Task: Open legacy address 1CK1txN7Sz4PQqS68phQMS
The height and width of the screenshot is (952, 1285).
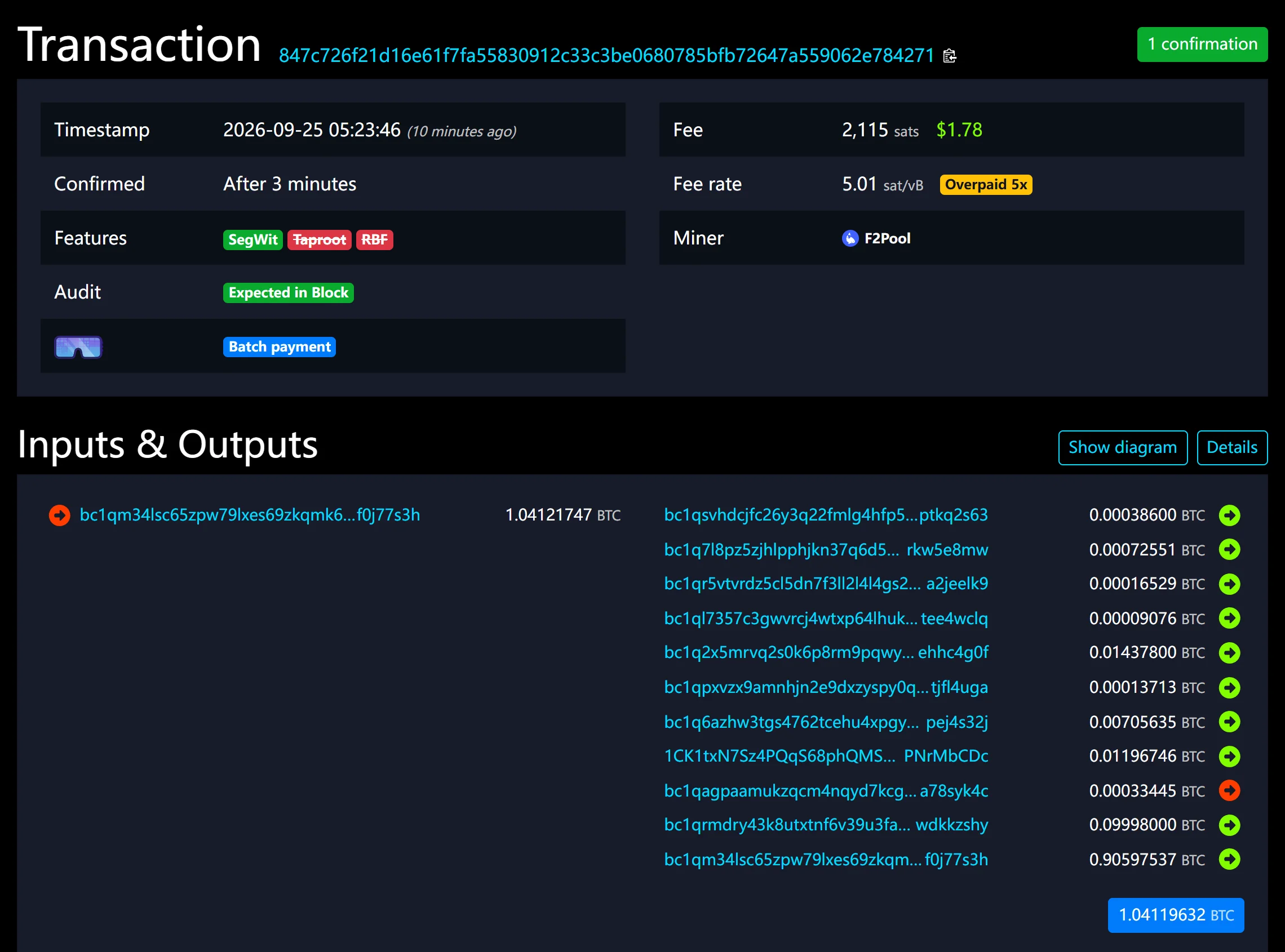Action: [826, 756]
